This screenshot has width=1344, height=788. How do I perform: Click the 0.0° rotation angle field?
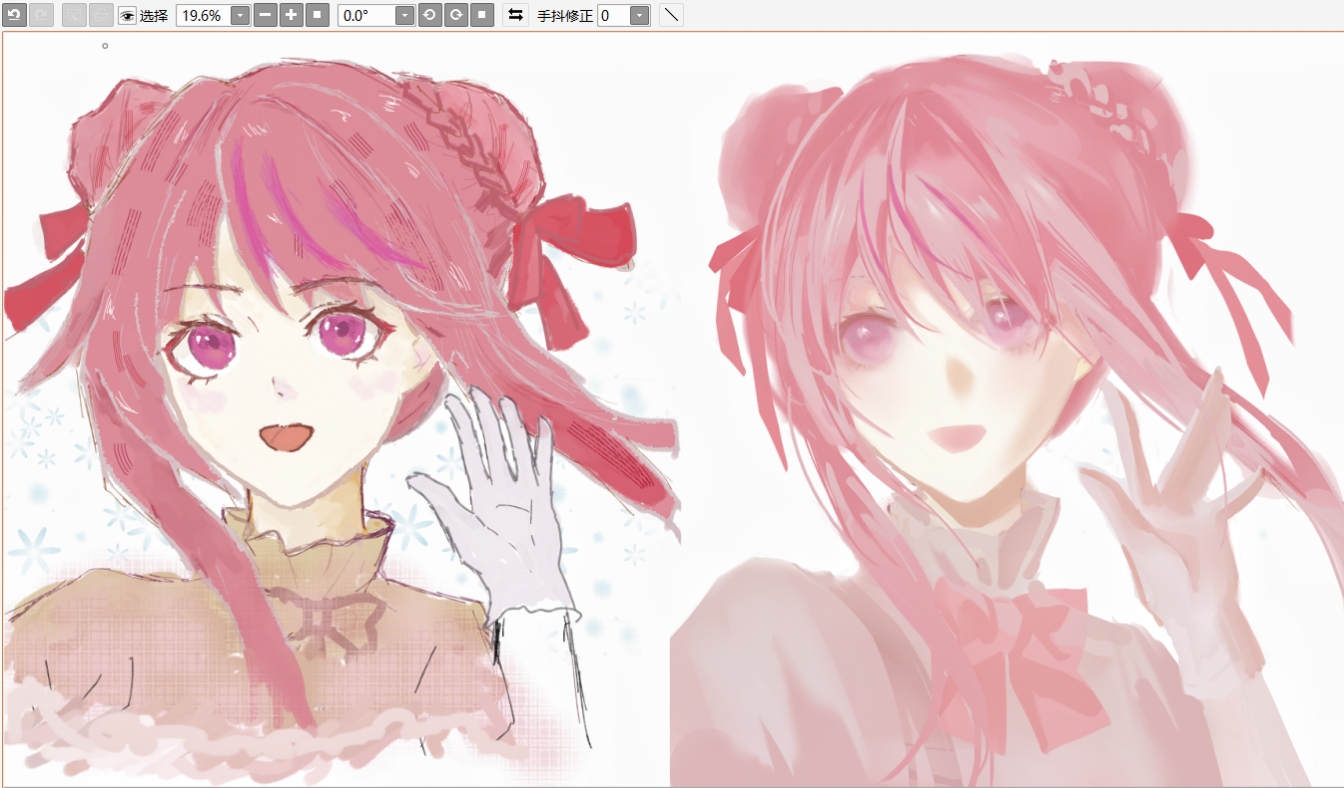click(366, 16)
